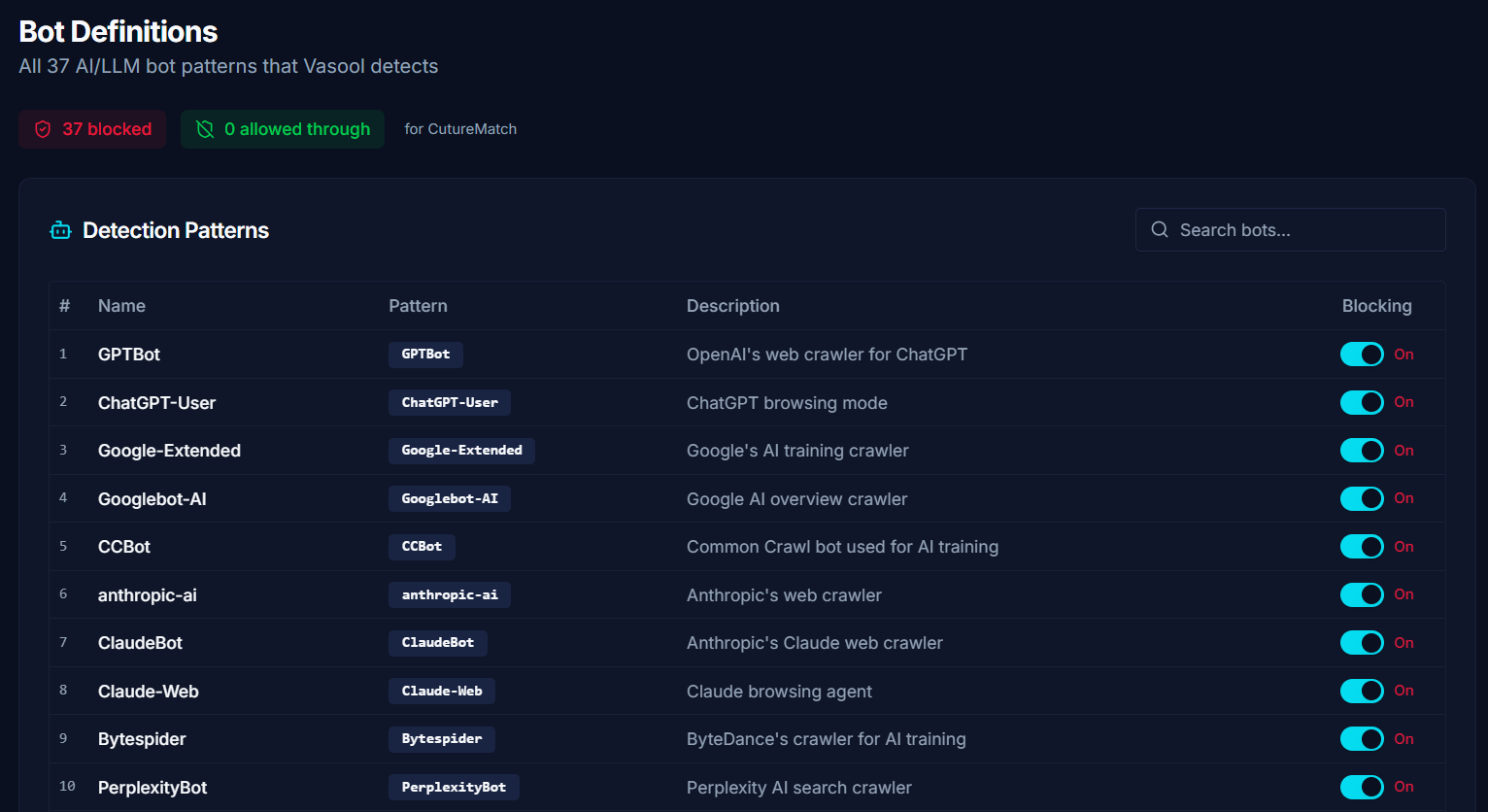Click "Claude browsing agent" description
The width and height of the screenshot is (1488, 812).
[x=779, y=692]
